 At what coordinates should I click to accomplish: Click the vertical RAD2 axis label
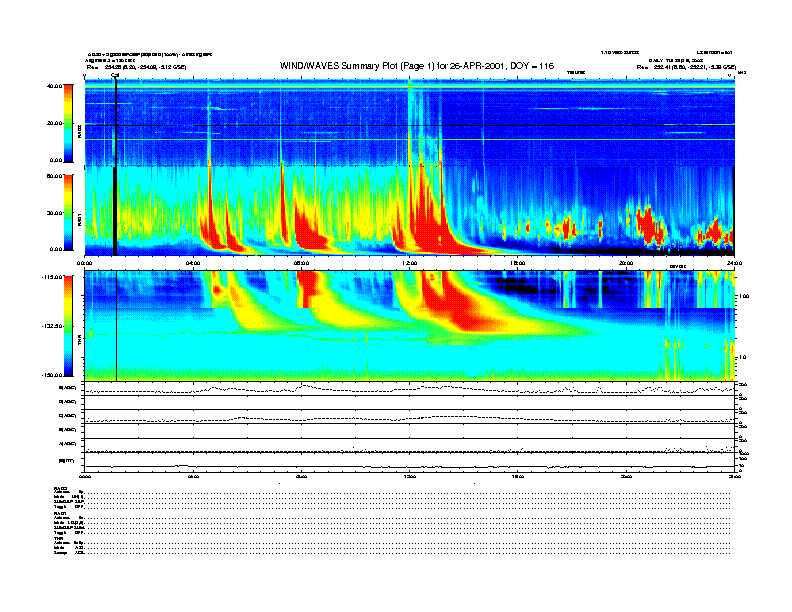pos(80,131)
